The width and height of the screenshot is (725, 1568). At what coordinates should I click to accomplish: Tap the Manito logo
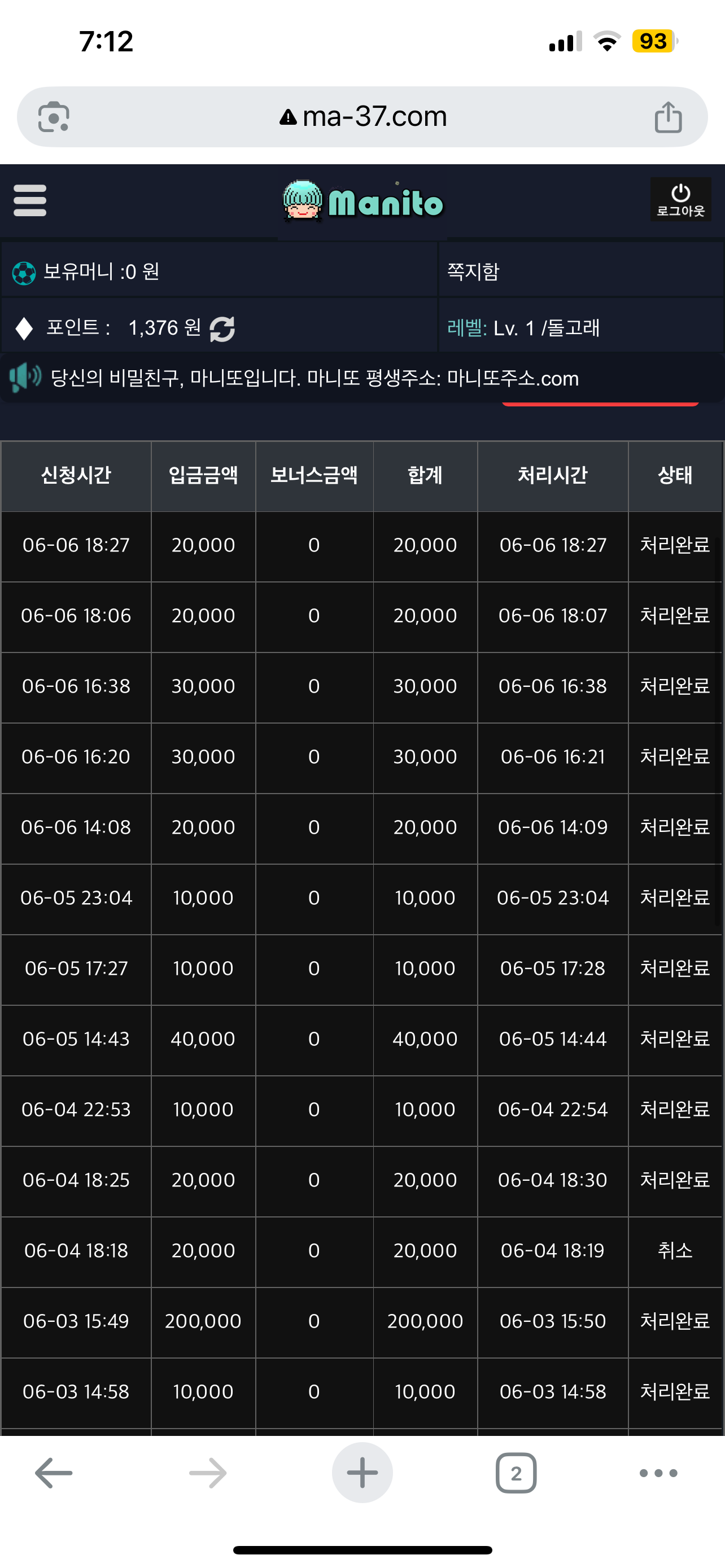(x=363, y=201)
